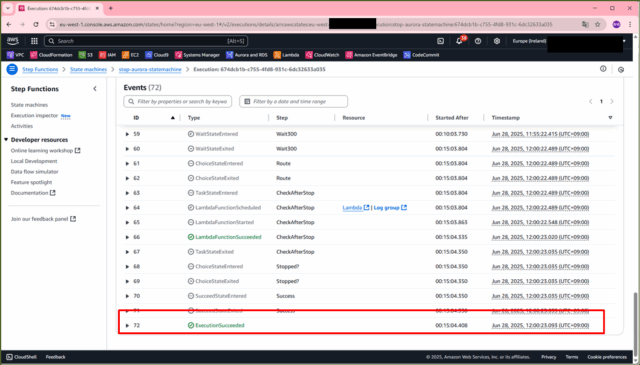The height and width of the screenshot is (365, 640).
Task: Open the S3 shortcut
Action: click(86, 55)
